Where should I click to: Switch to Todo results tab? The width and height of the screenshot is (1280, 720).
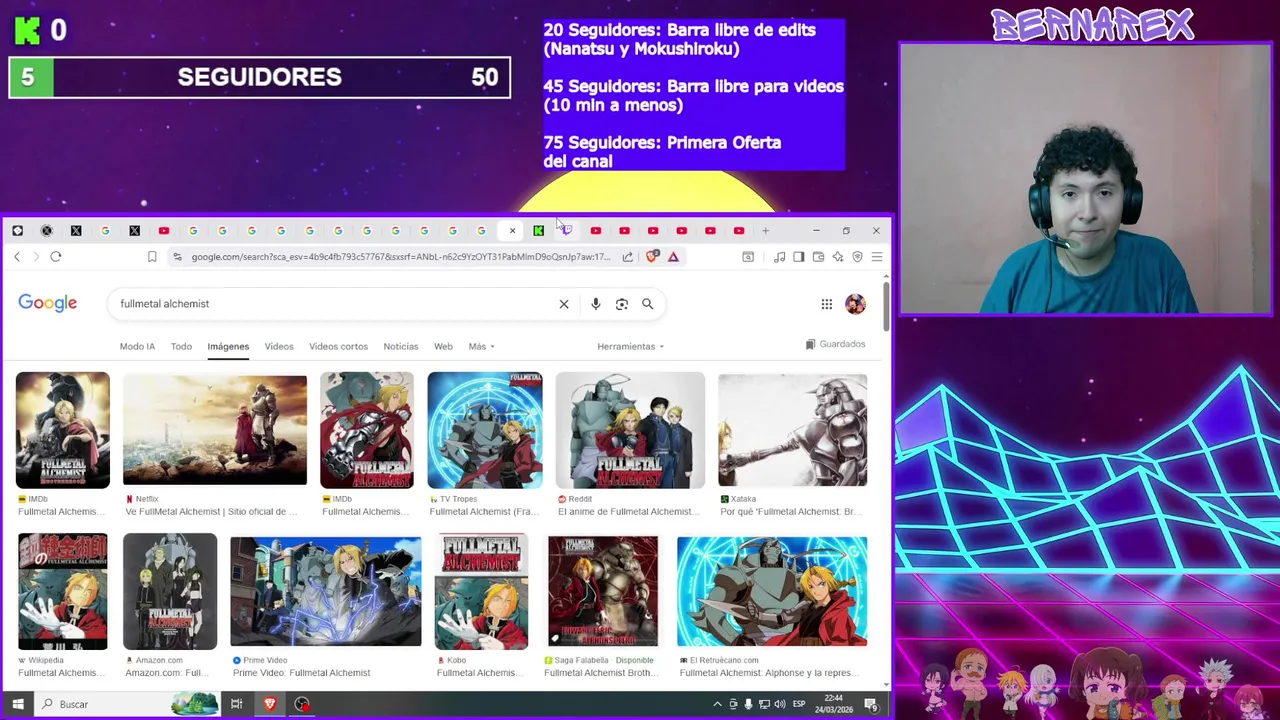click(x=181, y=347)
